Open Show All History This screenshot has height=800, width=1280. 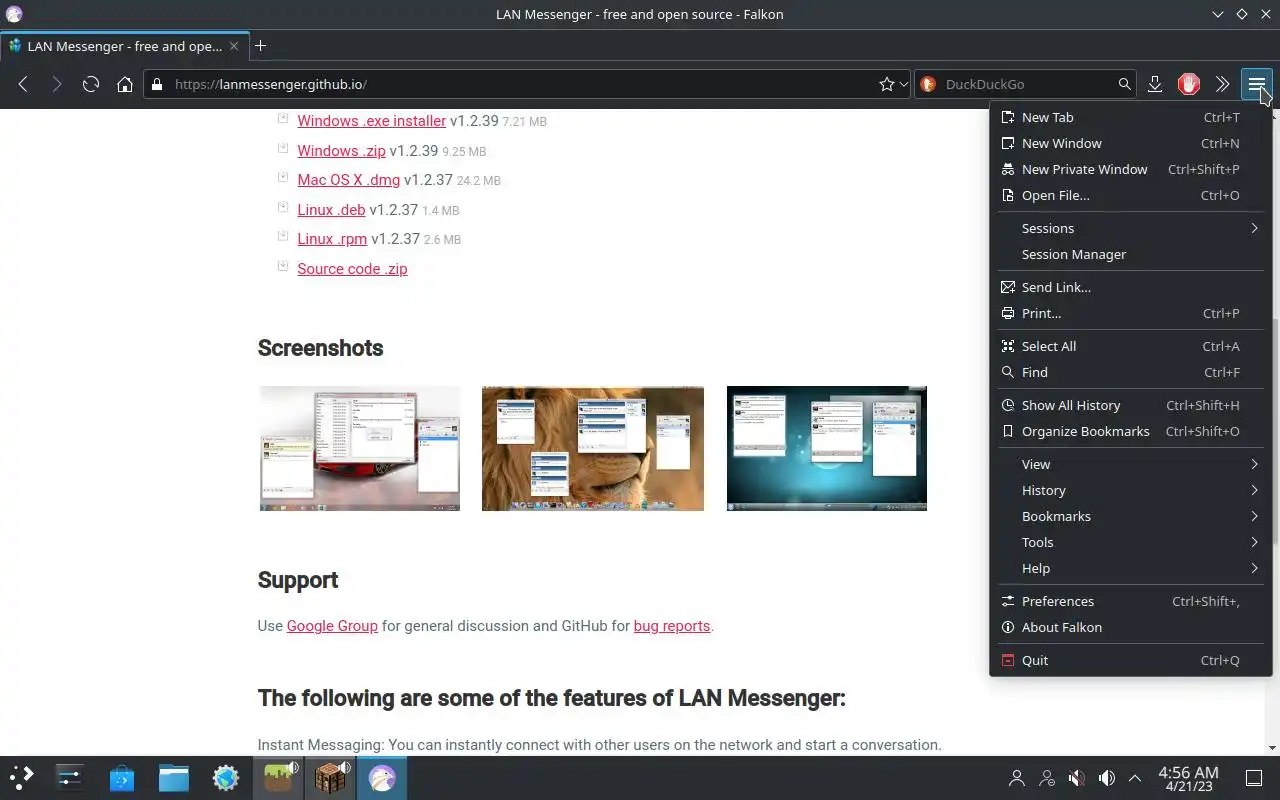pos(1130,405)
